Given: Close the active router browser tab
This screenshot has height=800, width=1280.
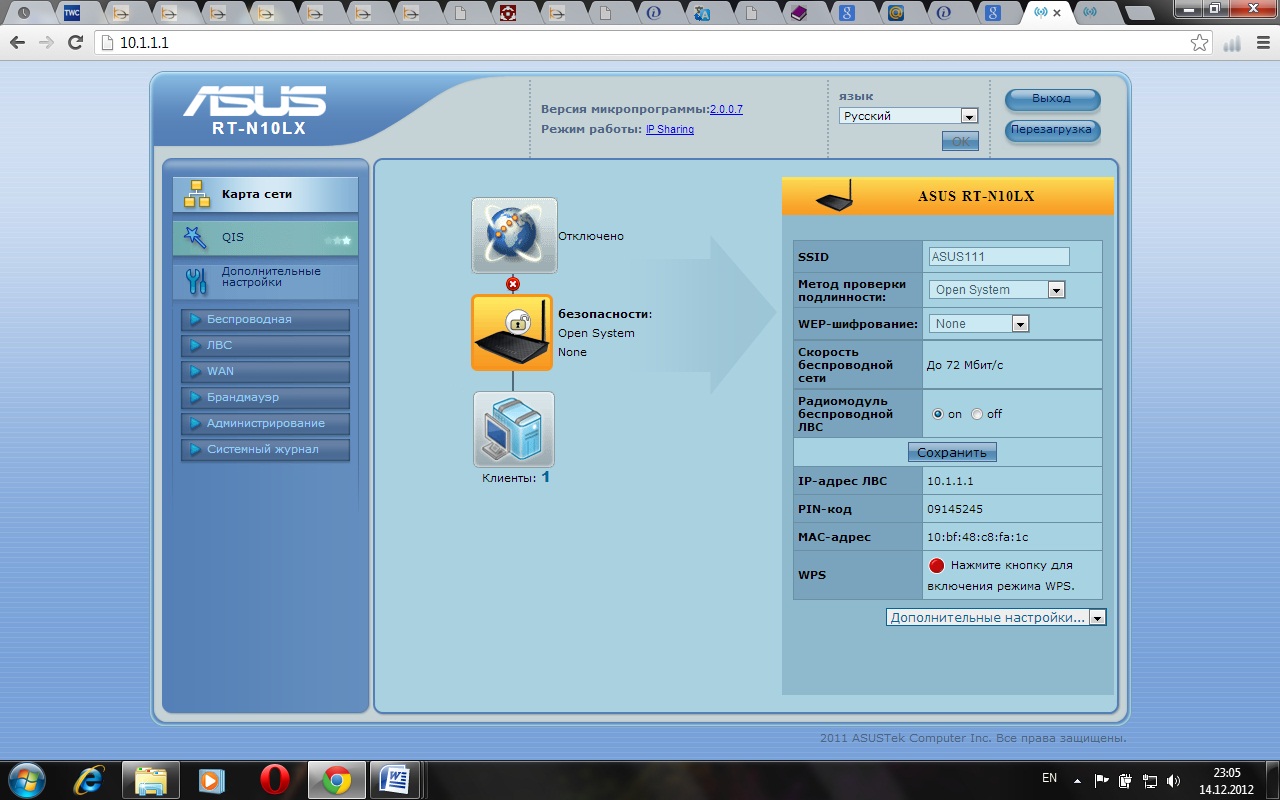Looking at the screenshot, I should tap(1057, 13).
